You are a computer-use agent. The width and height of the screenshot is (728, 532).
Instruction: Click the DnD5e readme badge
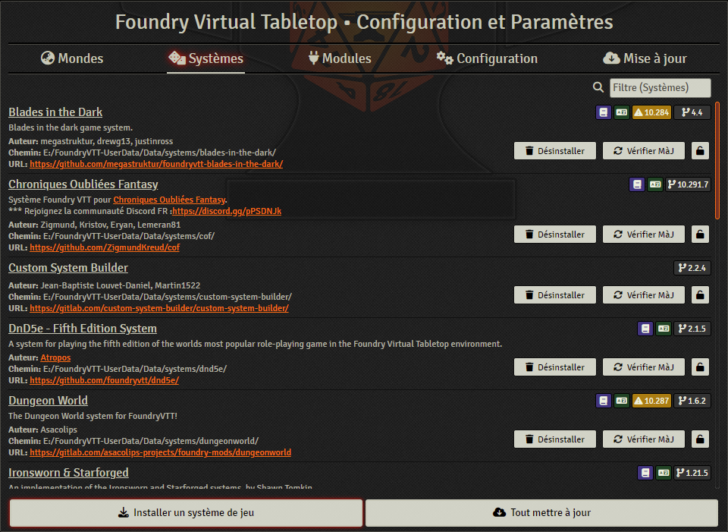point(645,329)
